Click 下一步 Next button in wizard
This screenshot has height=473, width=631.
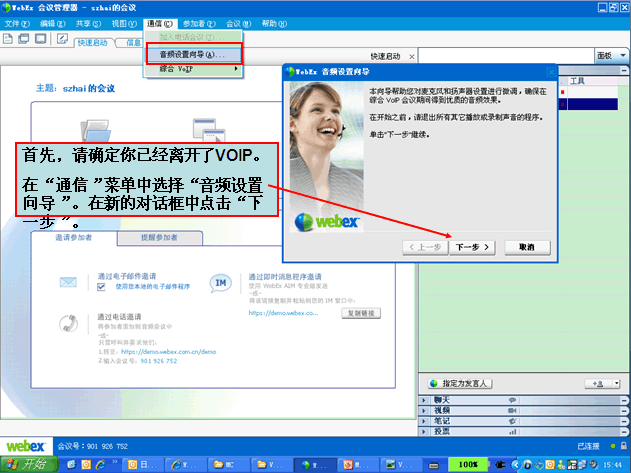[x=472, y=247]
